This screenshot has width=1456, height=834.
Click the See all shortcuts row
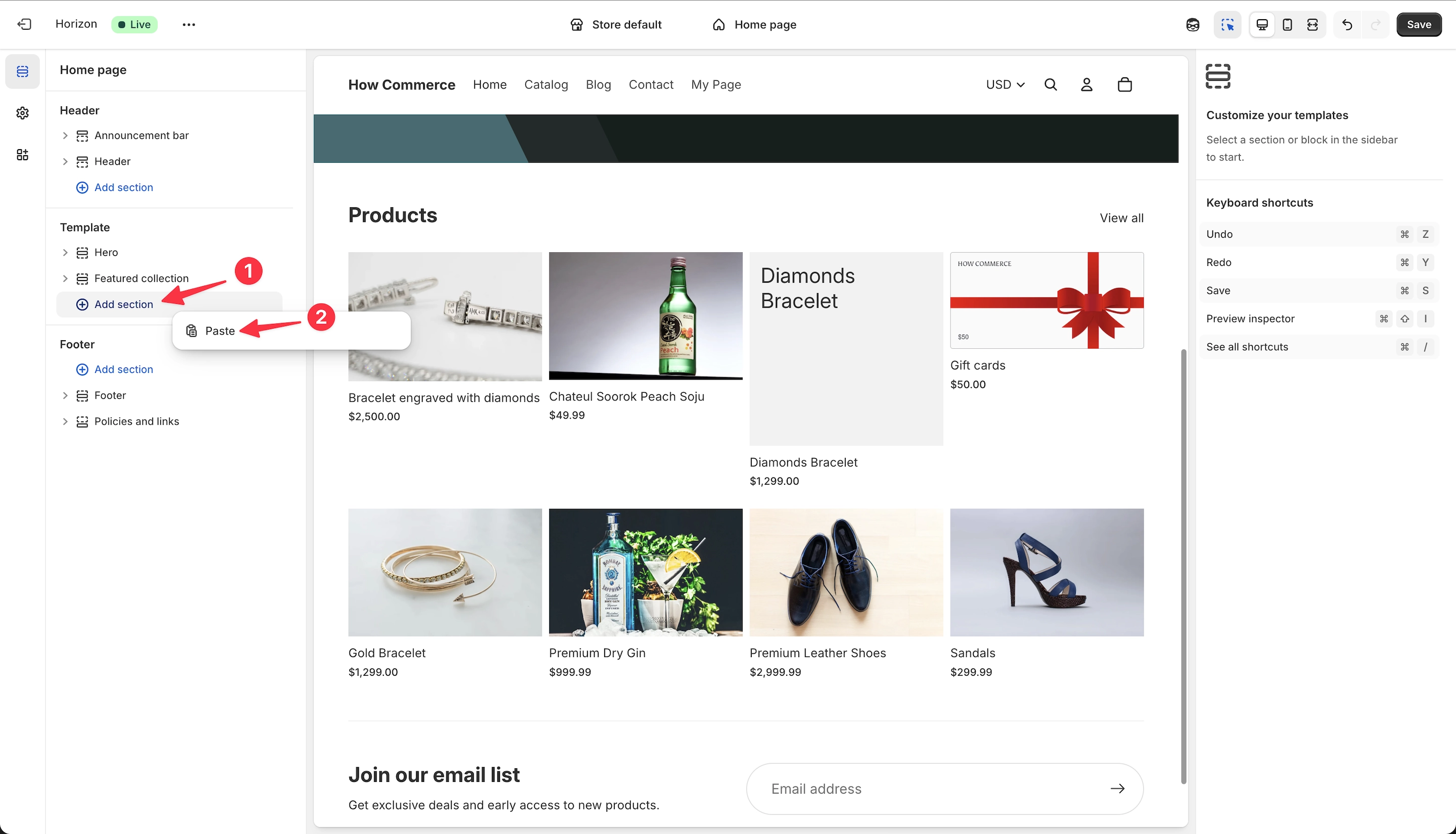(1319, 347)
